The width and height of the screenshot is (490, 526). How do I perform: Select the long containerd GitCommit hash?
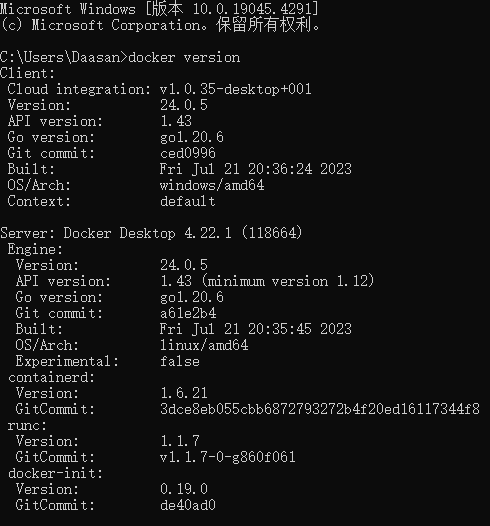click(x=320, y=409)
